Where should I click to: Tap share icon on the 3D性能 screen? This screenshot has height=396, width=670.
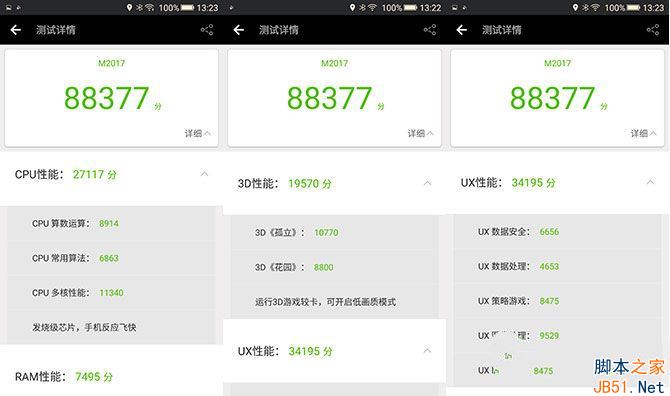430,29
